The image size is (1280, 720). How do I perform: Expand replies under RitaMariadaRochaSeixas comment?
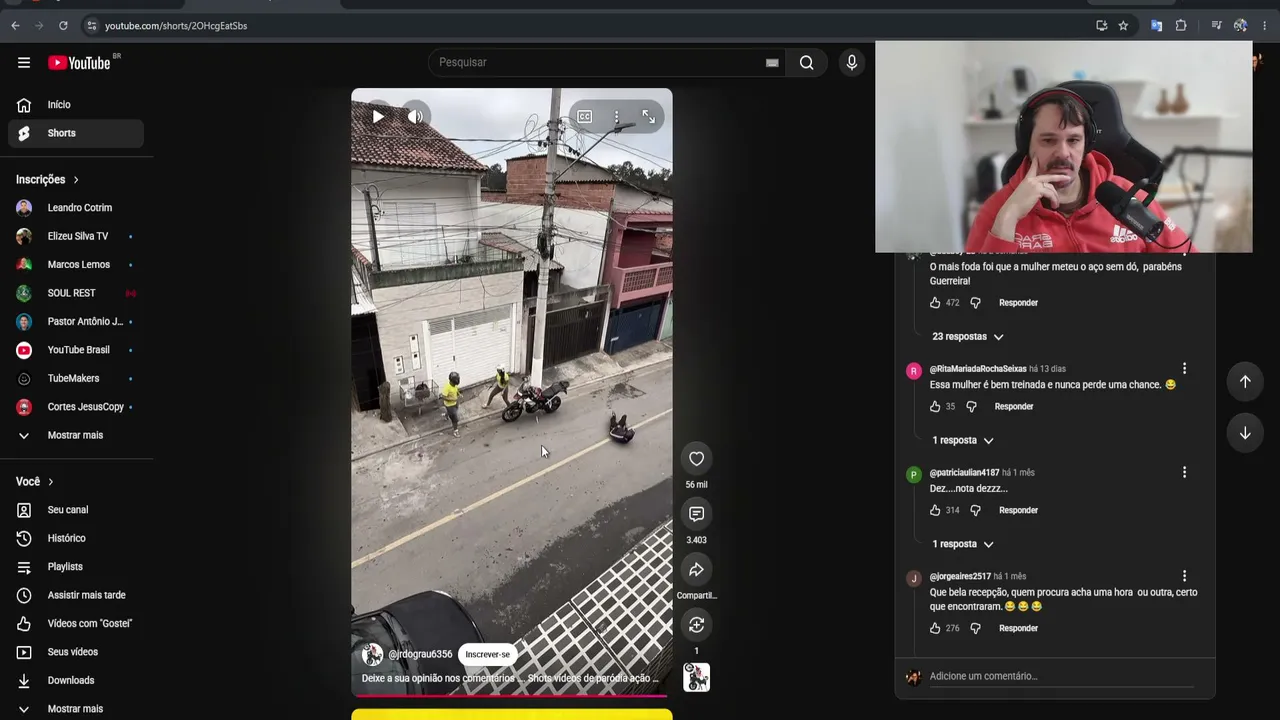962,441
